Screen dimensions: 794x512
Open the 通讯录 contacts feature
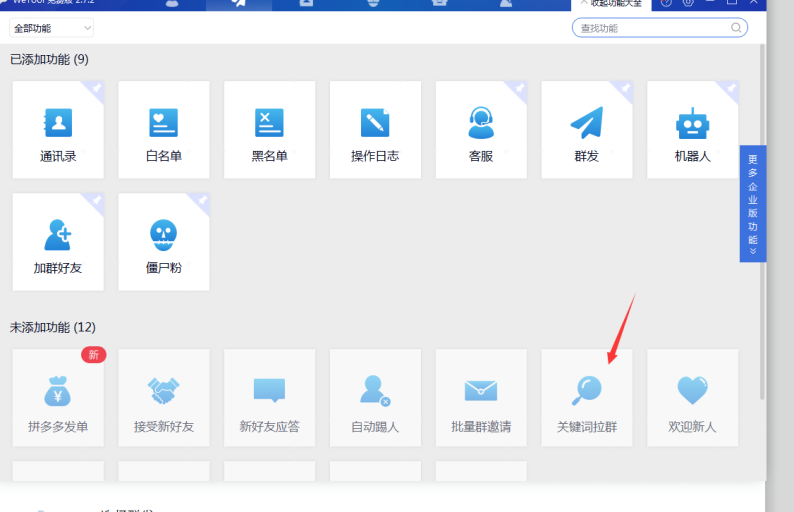point(58,130)
